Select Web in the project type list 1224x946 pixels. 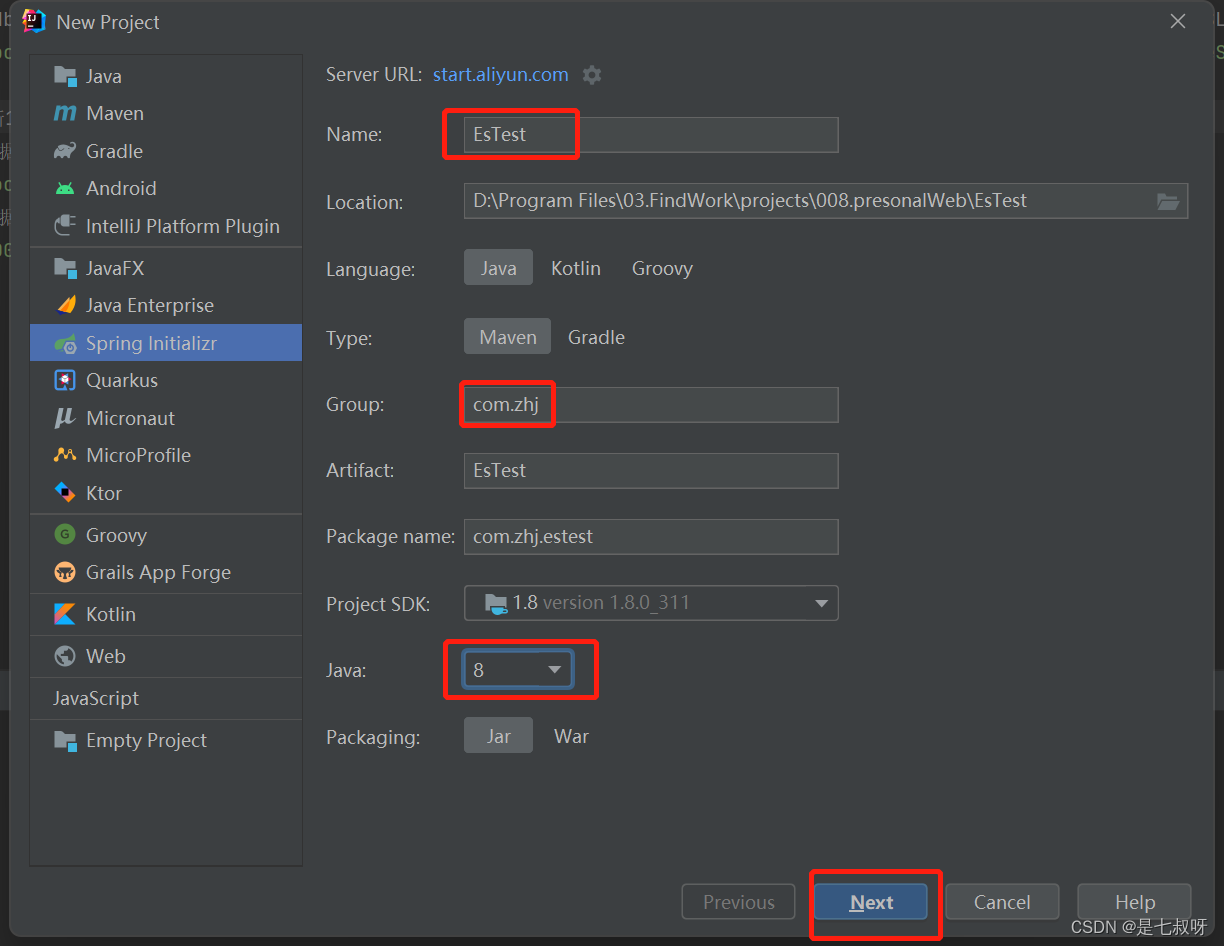[x=166, y=656]
